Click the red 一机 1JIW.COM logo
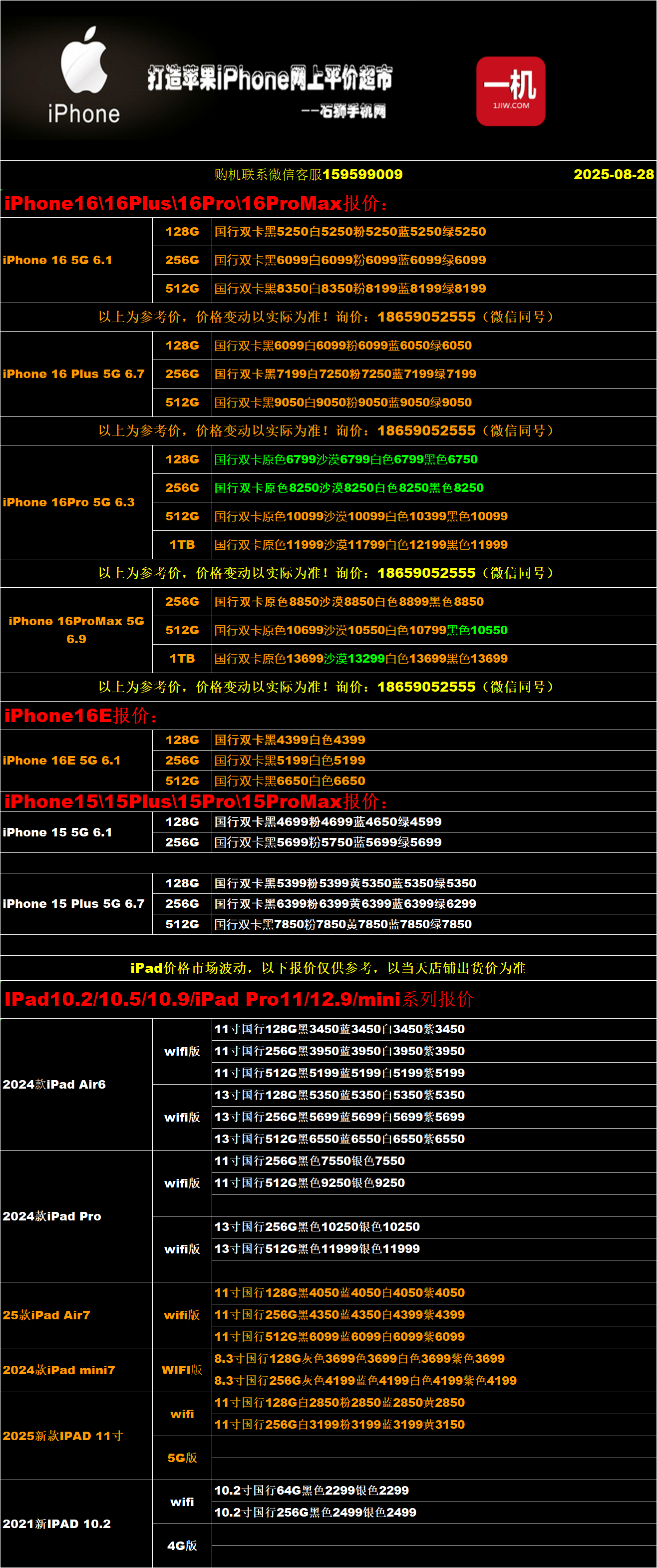Viewport: 657px width, 1568px height. click(510, 91)
